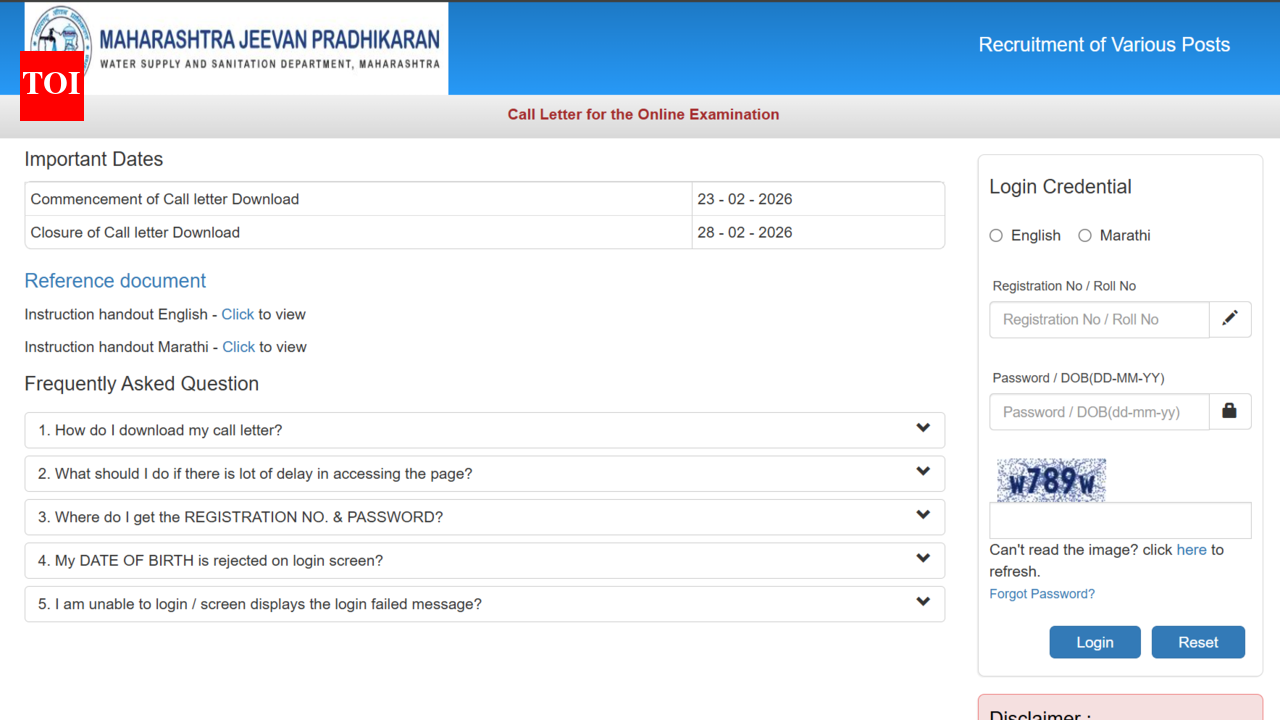Viewport: 1280px width, 720px height.
Task: Select the English language radio button
Action: coord(996,235)
